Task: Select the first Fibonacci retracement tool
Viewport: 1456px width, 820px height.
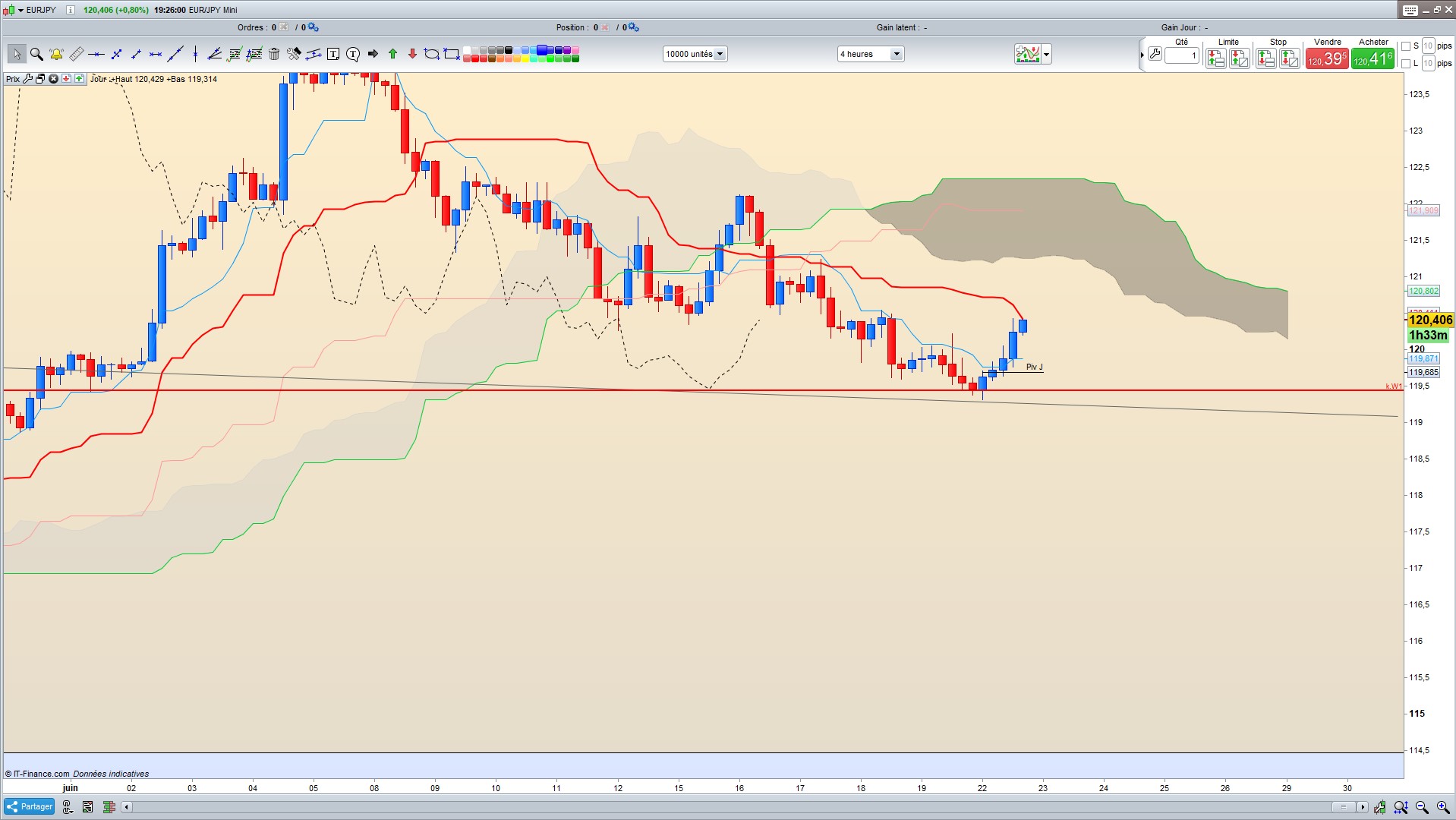Action: coord(235,54)
